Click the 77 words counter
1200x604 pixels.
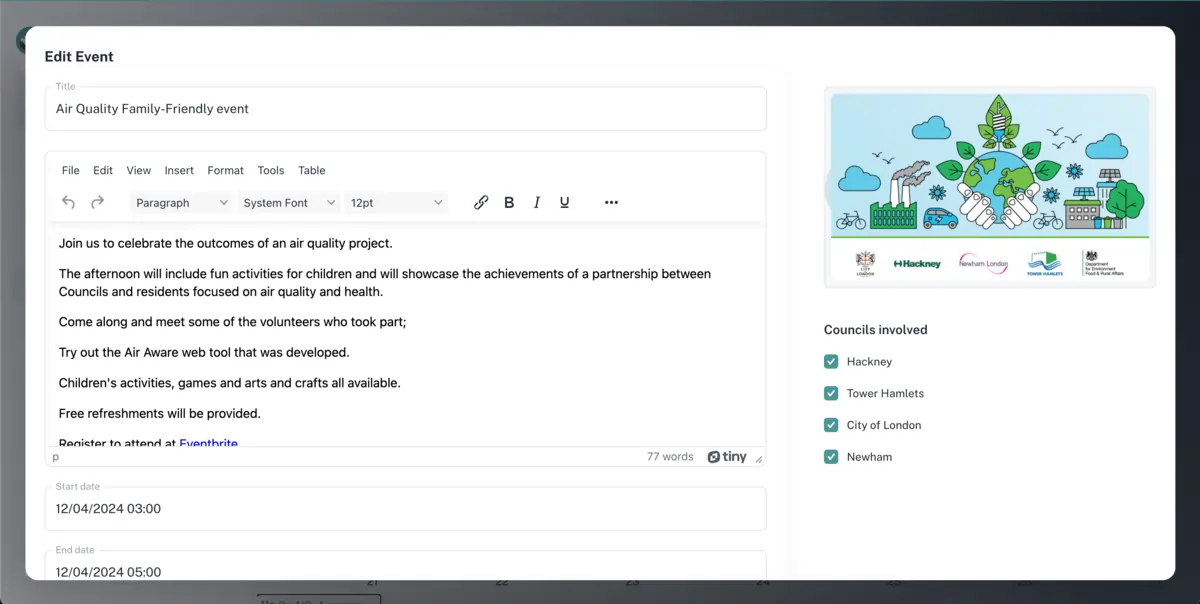[x=670, y=456]
